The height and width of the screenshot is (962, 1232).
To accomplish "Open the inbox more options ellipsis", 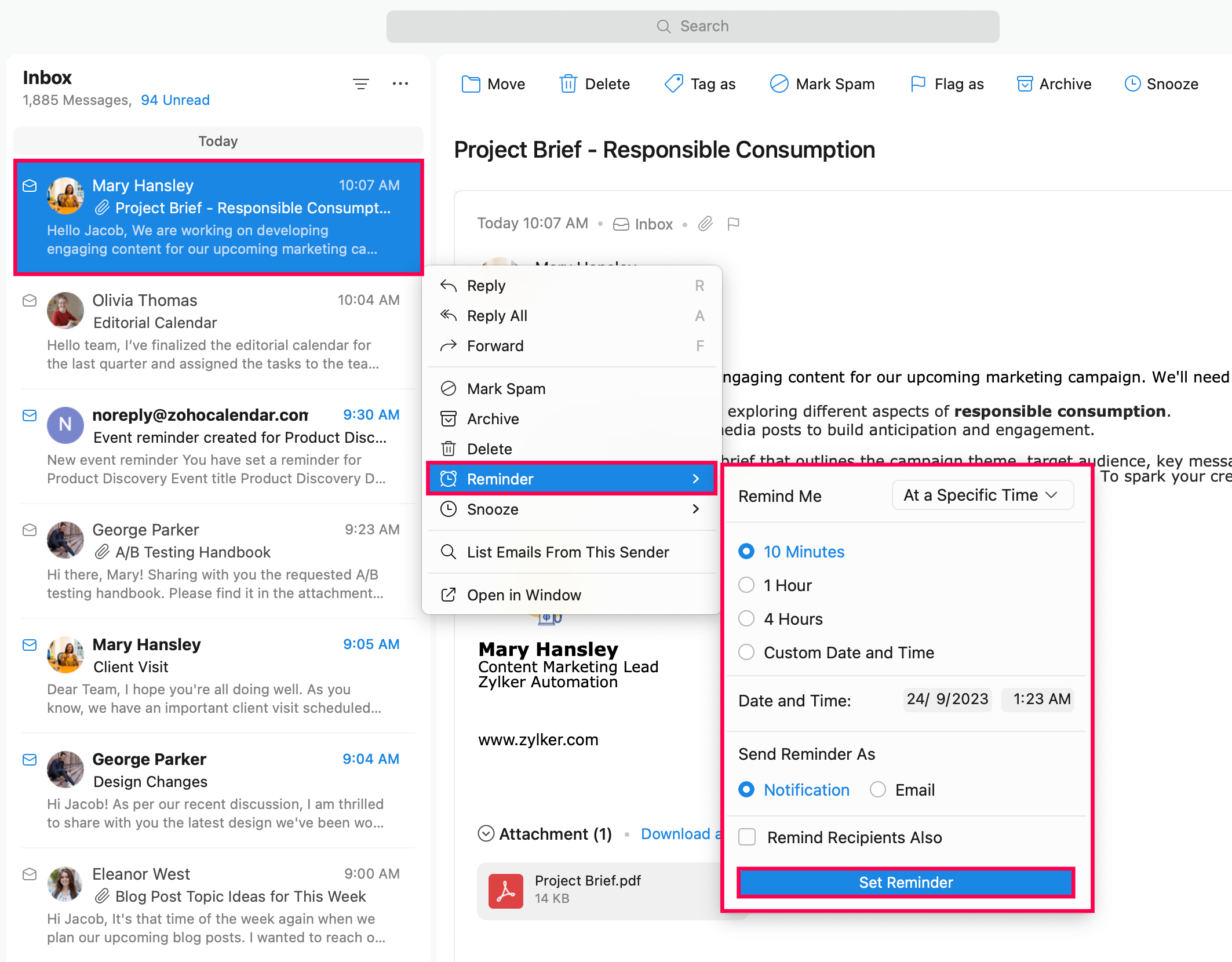I will tap(400, 84).
